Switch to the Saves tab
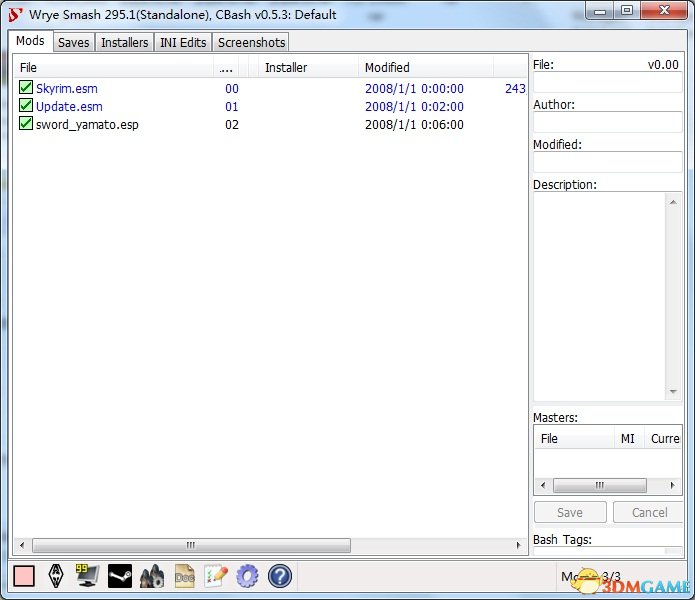The image size is (695, 600). (74, 43)
